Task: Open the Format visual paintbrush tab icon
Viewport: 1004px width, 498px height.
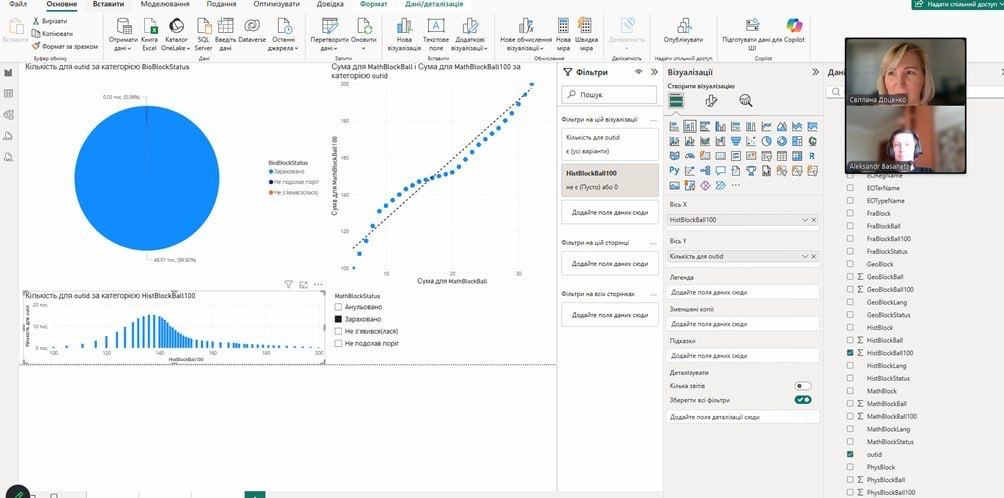Action: (711, 100)
